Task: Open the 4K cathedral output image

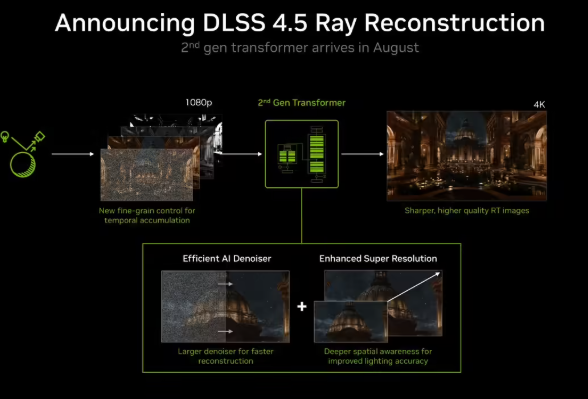Action: pyautogui.click(x=466, y=156)
